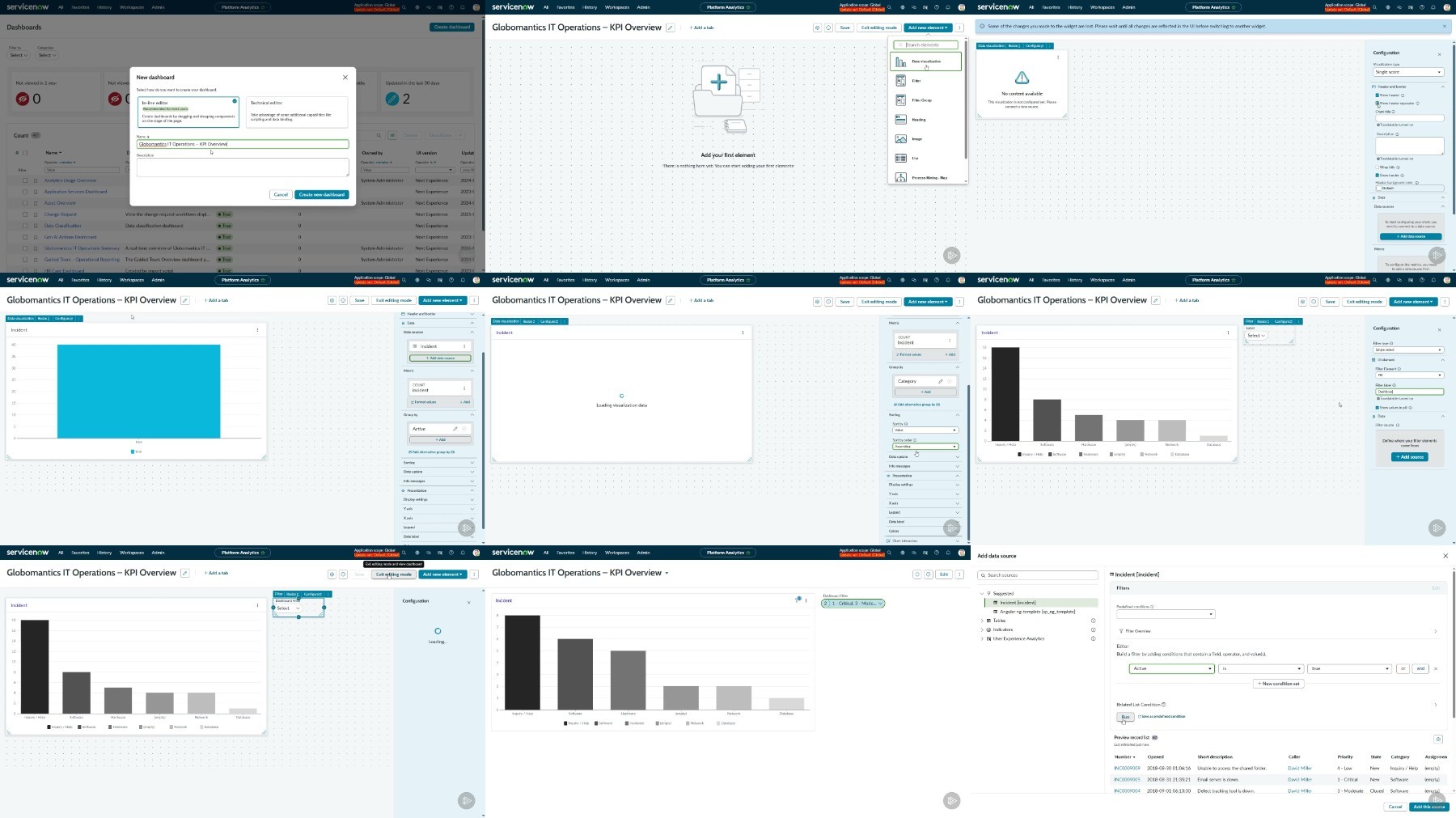
Task: Open the Predefined conditions dropdown
Action: click(1165, 614)
